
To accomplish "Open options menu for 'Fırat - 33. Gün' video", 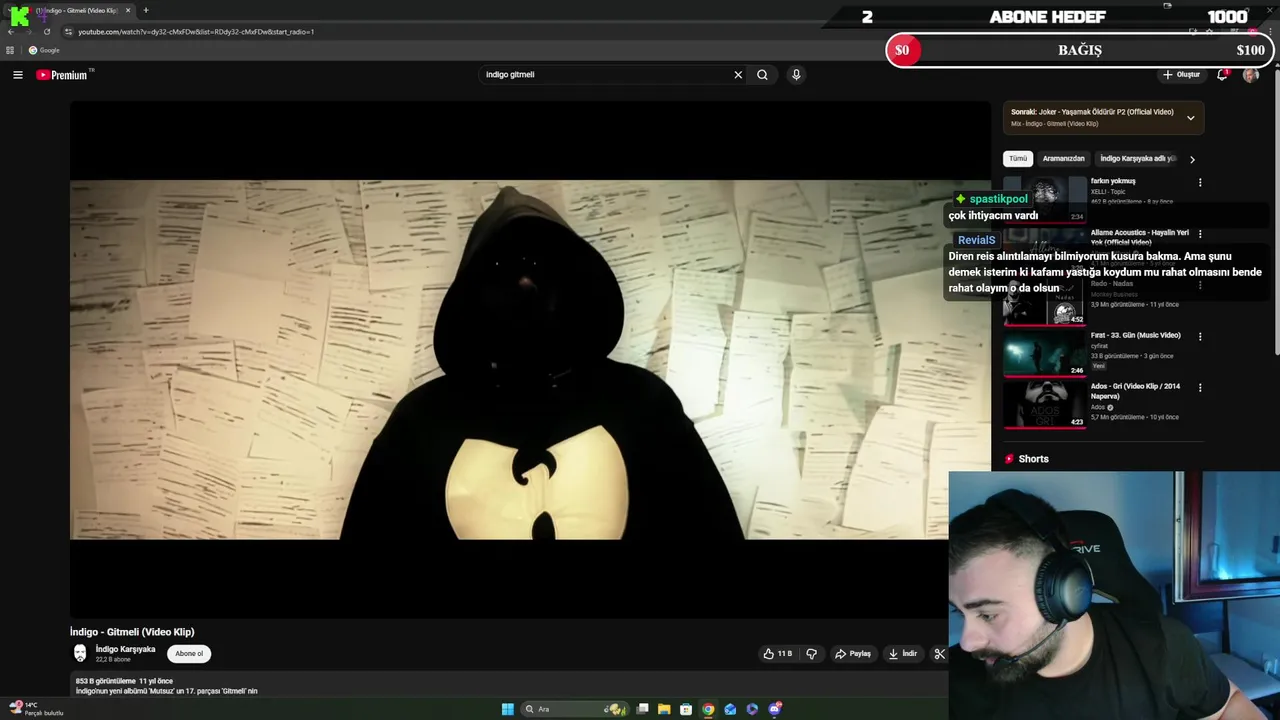I will point(1200,337).
